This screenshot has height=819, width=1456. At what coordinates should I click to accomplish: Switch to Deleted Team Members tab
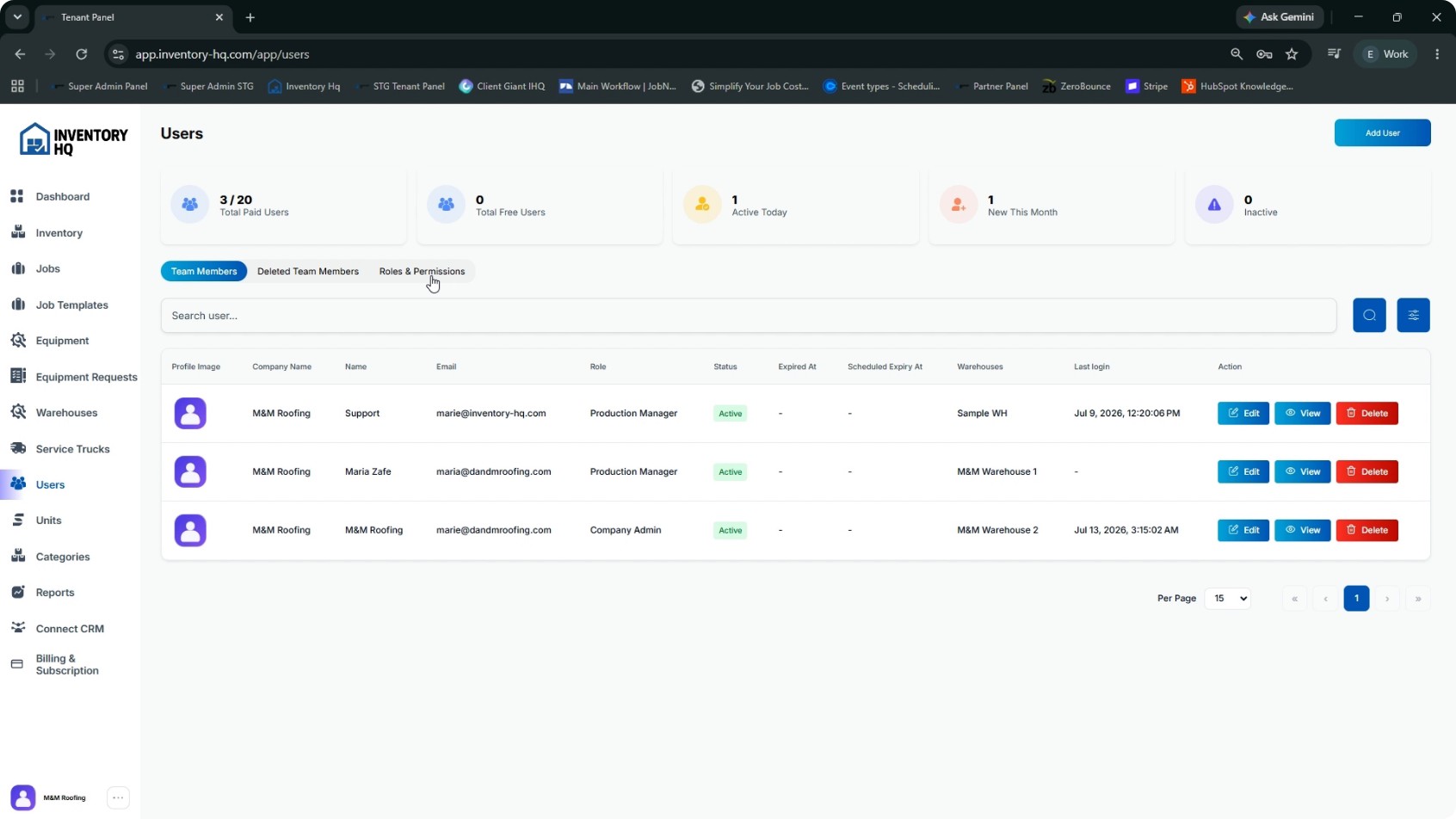coord(308,271)
